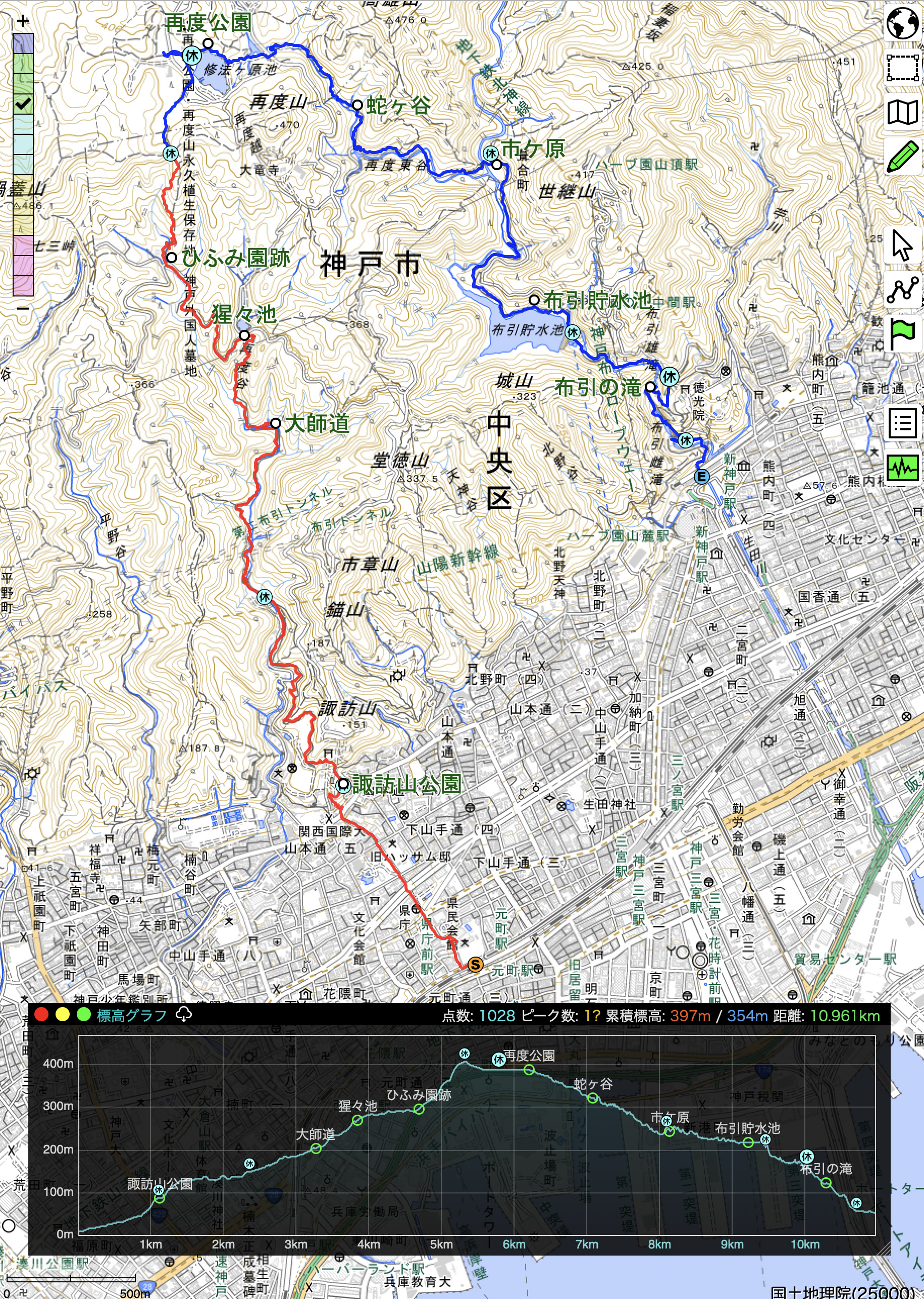
Task: Select the dashed rectangle selection tool
Action: point(902,68)
